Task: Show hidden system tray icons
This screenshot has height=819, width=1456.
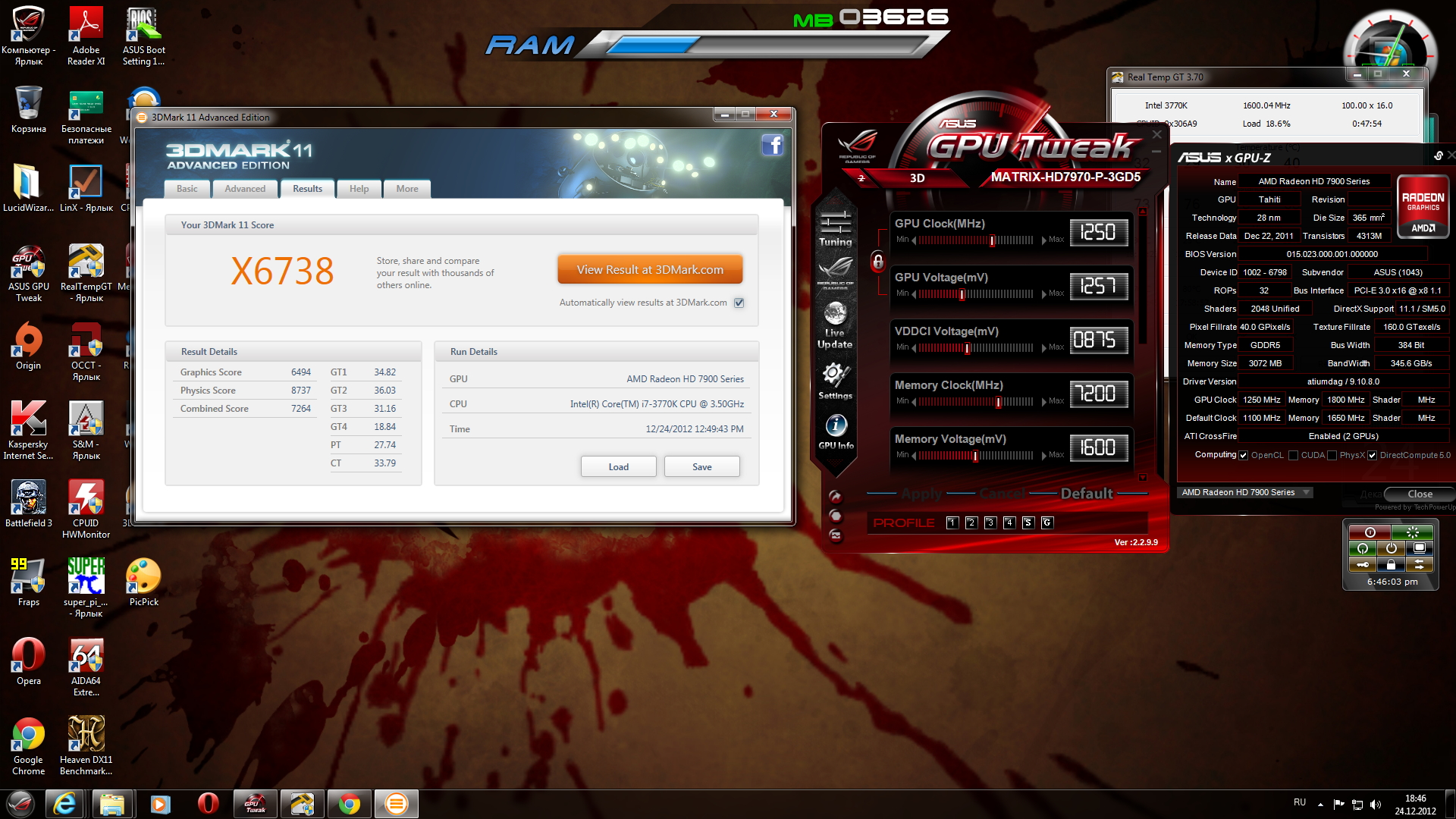Action: 1320,804
